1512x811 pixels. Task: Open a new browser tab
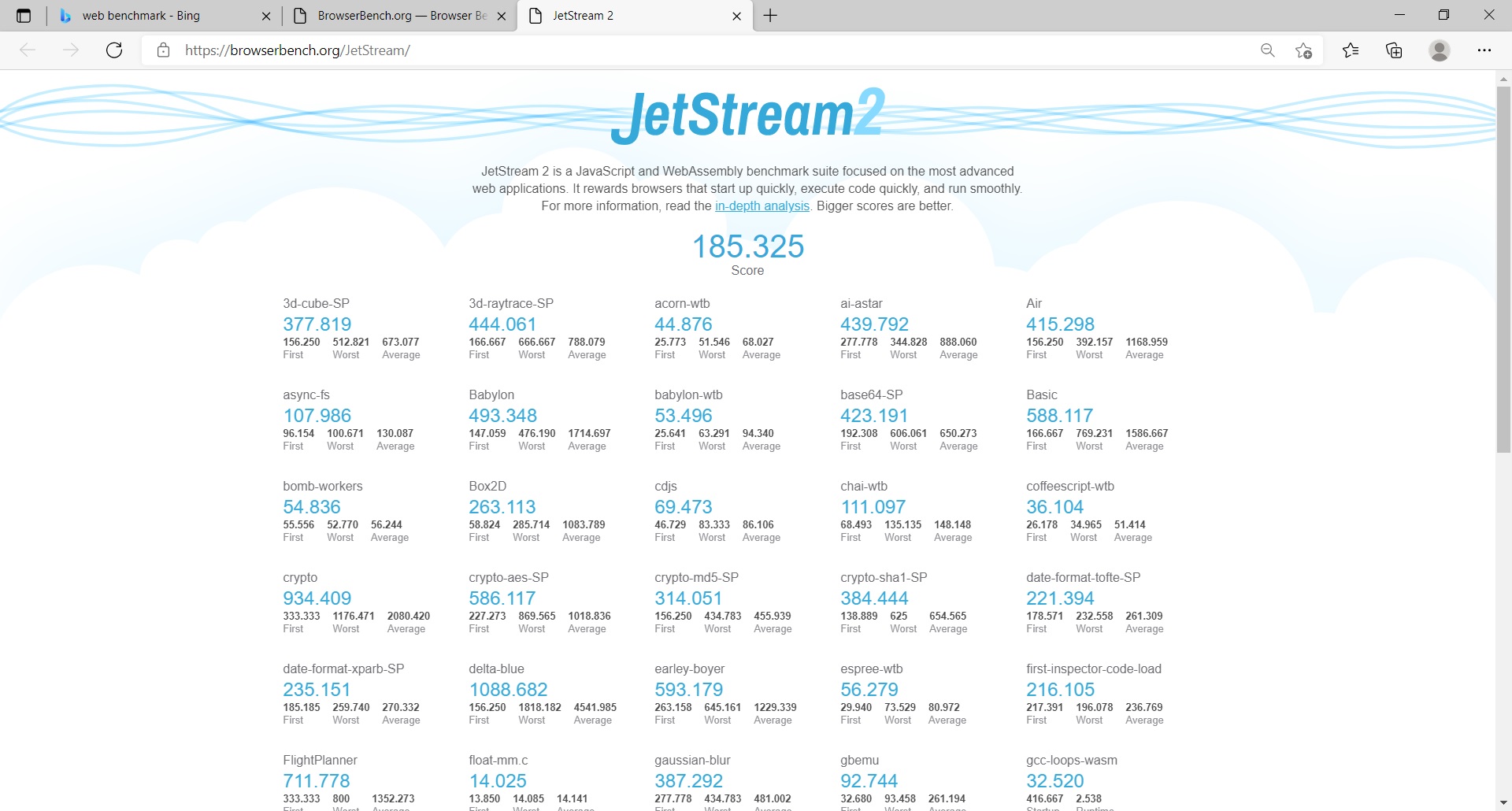tap(770, 16)
